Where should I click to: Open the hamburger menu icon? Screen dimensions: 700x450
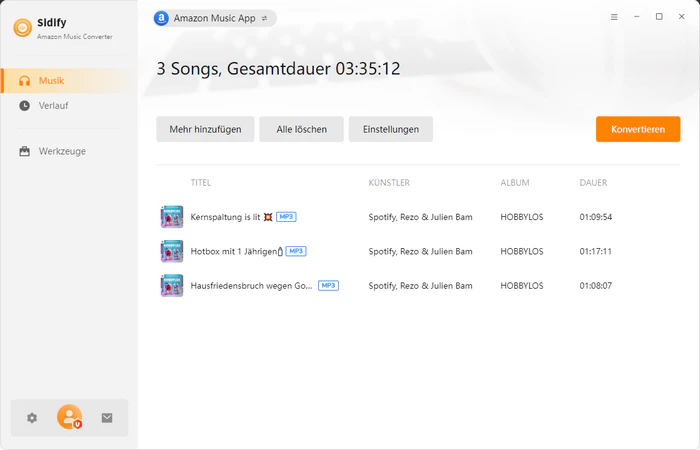pyautogui.click(x=614, y=17)
